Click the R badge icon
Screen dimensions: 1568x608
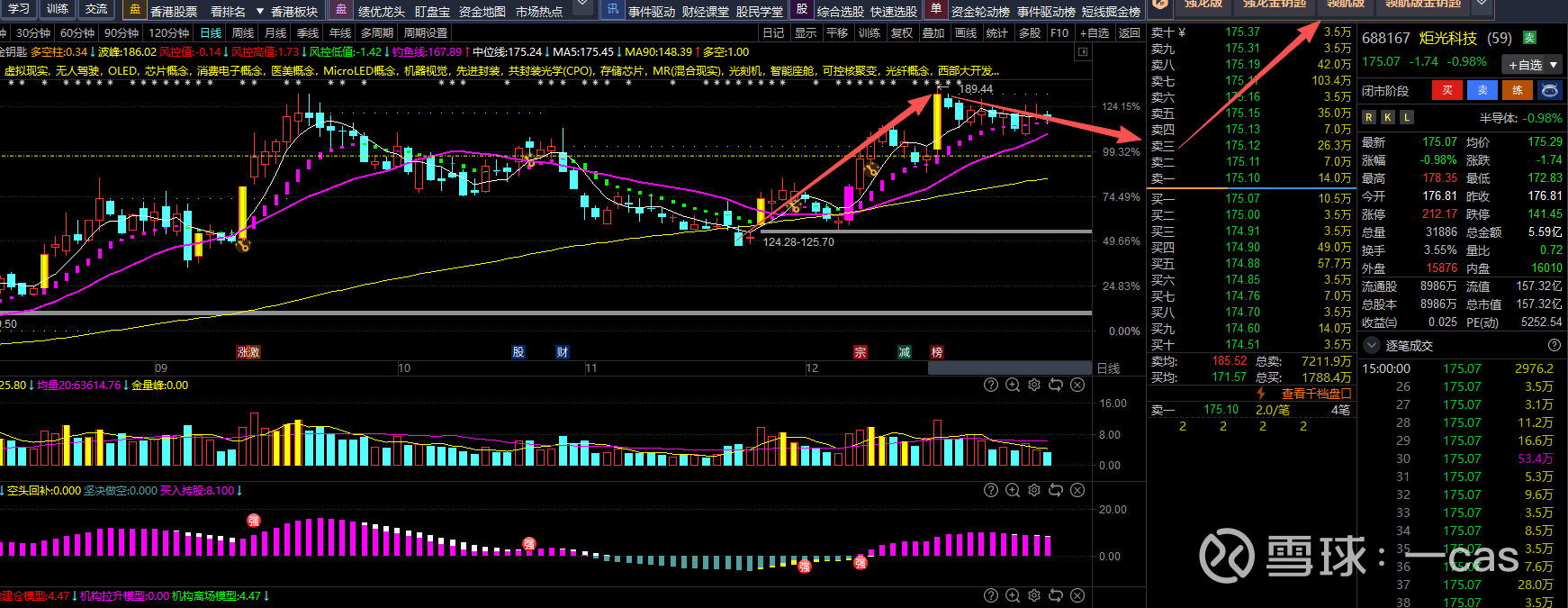(x=1369, y=117)
